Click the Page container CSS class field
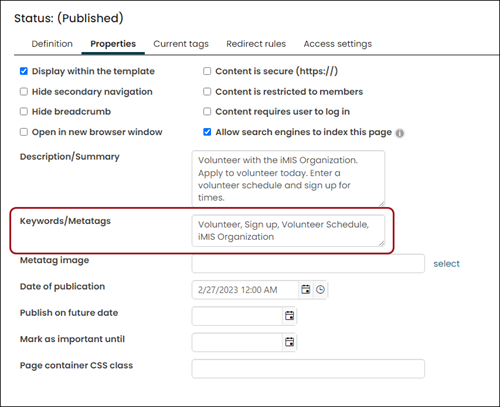 (x=308, y=369)
